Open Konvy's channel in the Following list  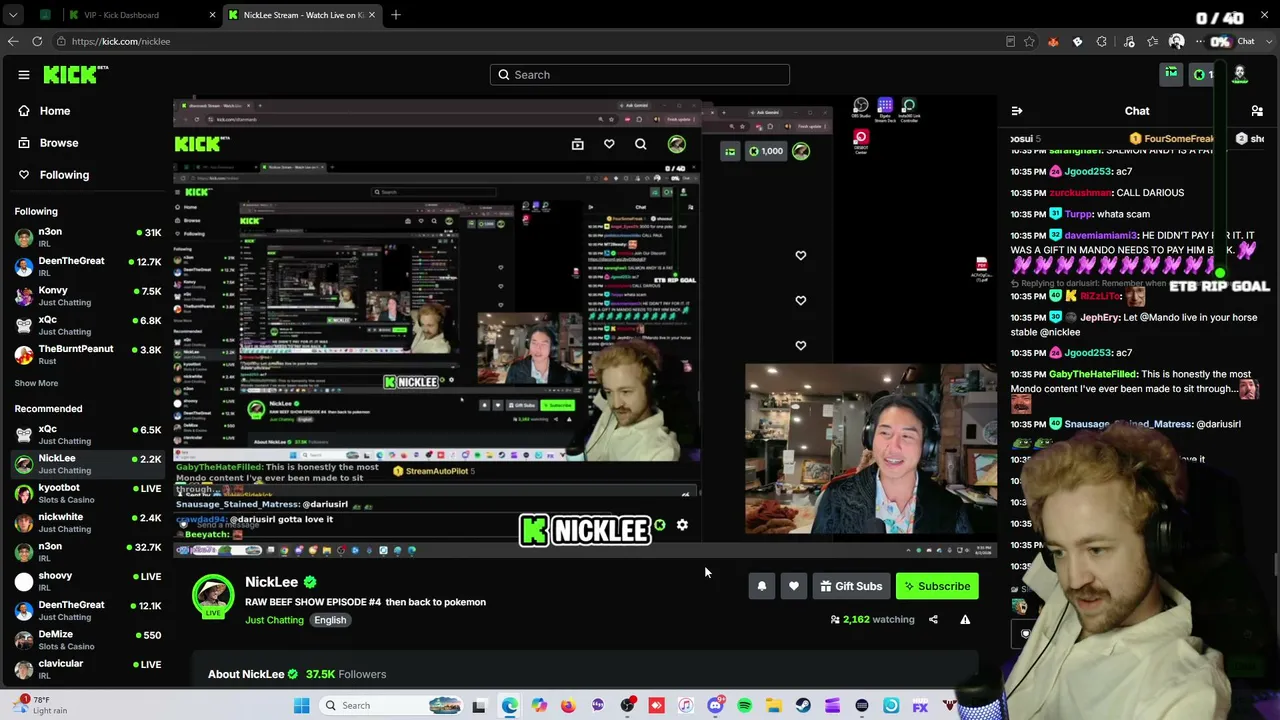88,296
